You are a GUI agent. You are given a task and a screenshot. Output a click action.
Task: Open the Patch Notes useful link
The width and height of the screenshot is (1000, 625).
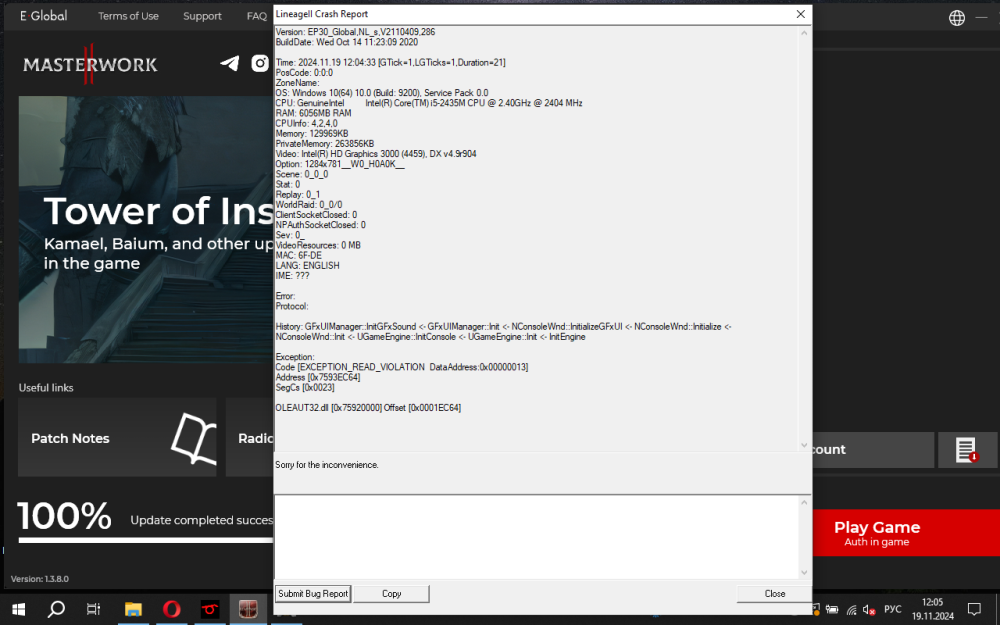117,438
